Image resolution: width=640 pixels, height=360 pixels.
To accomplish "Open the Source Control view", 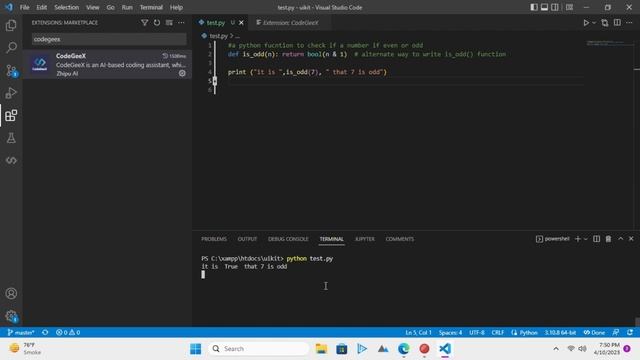I will tap(11, 71).
